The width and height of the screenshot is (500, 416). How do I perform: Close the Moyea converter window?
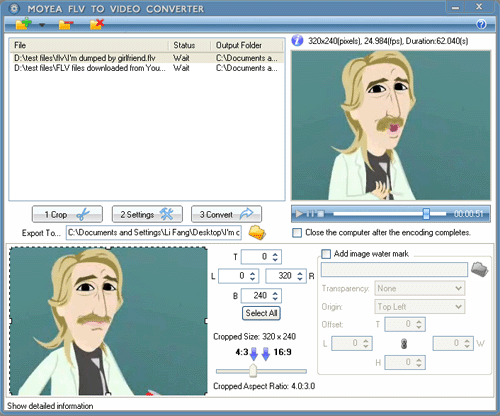pos(479,7)
